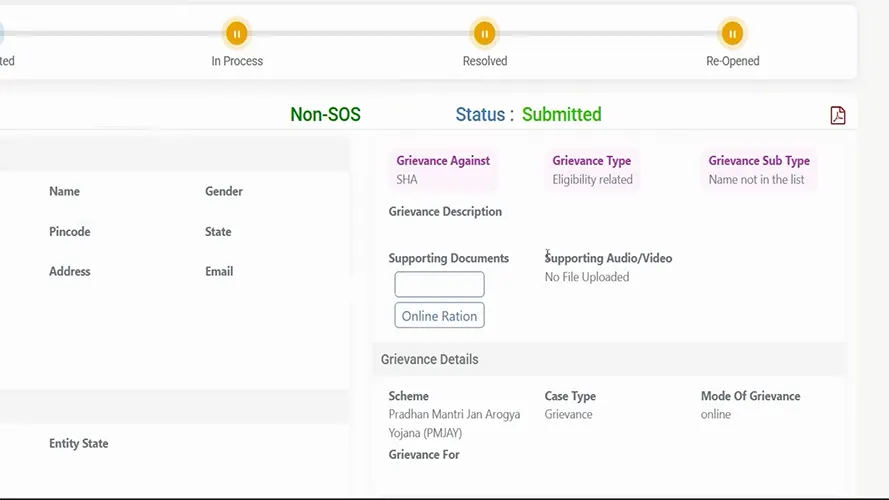Open the blank supporting document button
This screenshot has height=500, width=889.
[439, 284]
